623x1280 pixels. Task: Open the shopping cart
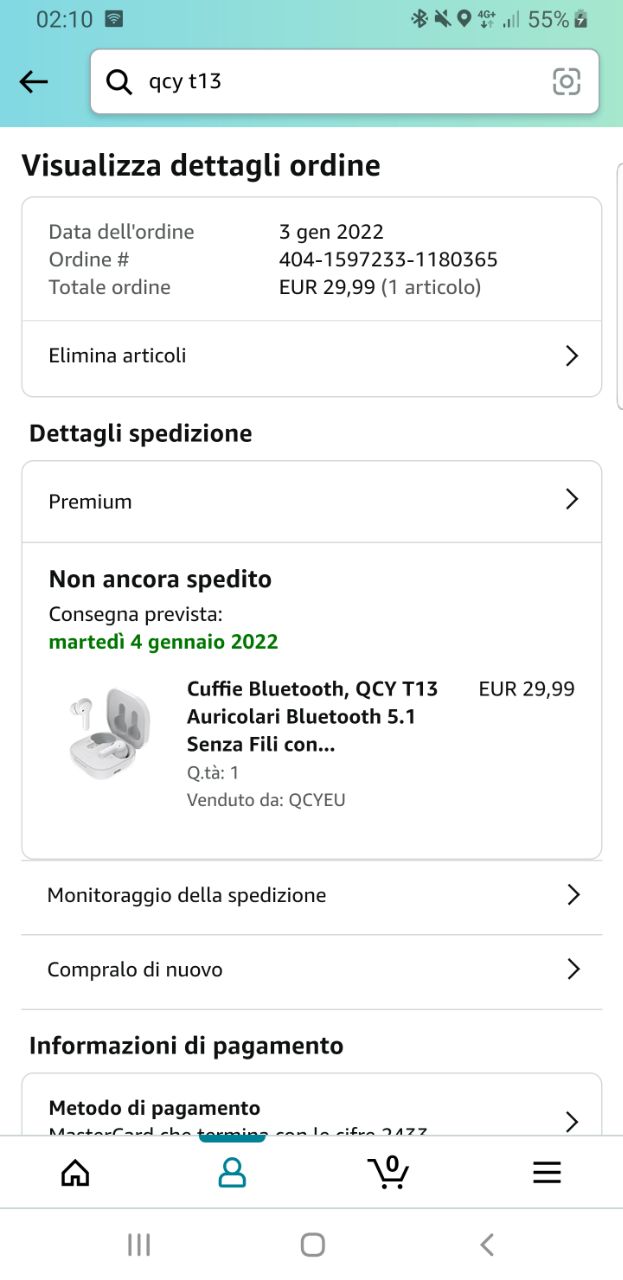388,1172
